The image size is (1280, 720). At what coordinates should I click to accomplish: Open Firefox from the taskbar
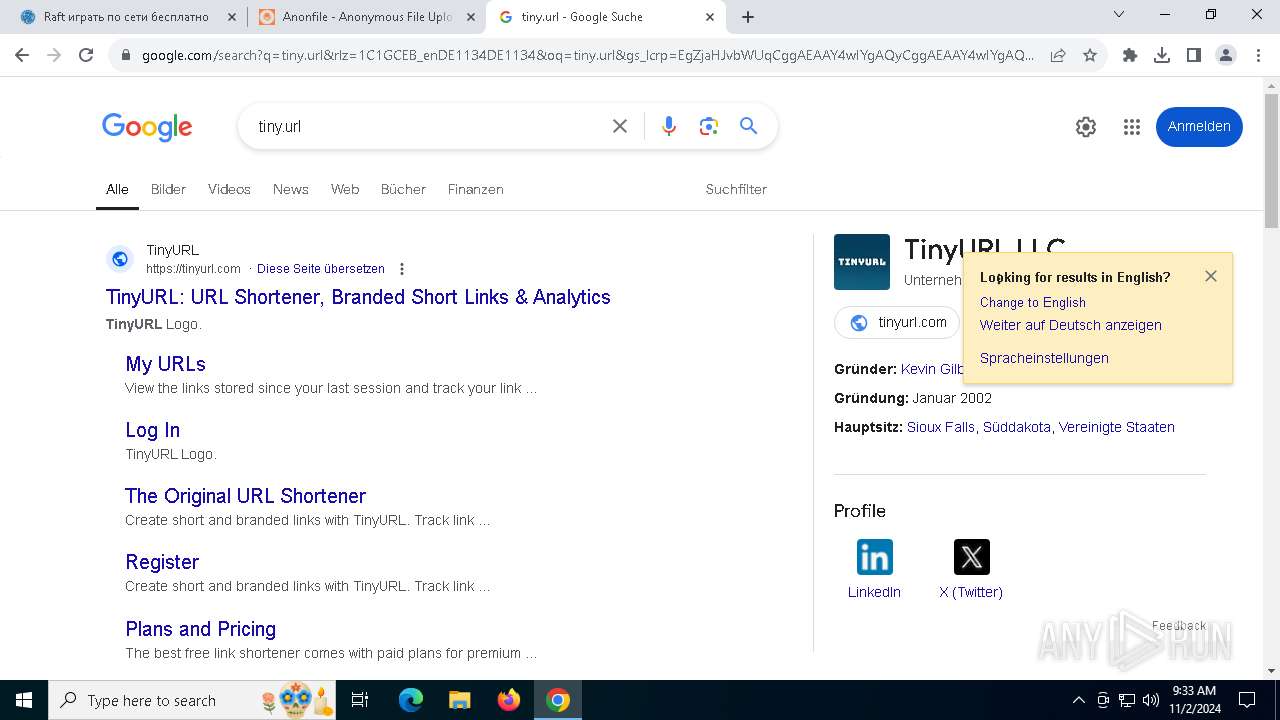[509, 700]
